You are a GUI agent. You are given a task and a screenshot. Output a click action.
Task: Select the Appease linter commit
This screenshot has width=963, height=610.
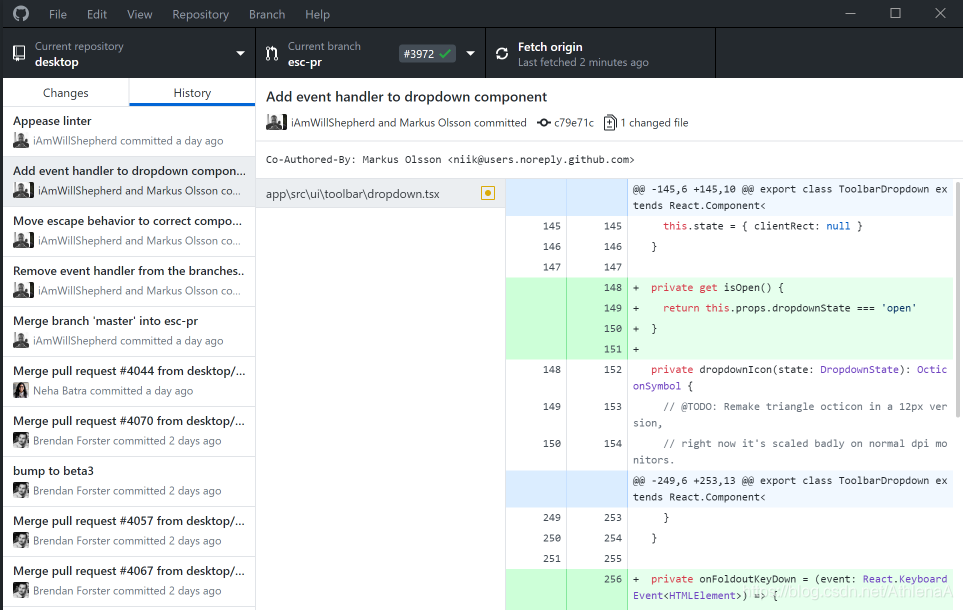129,131
